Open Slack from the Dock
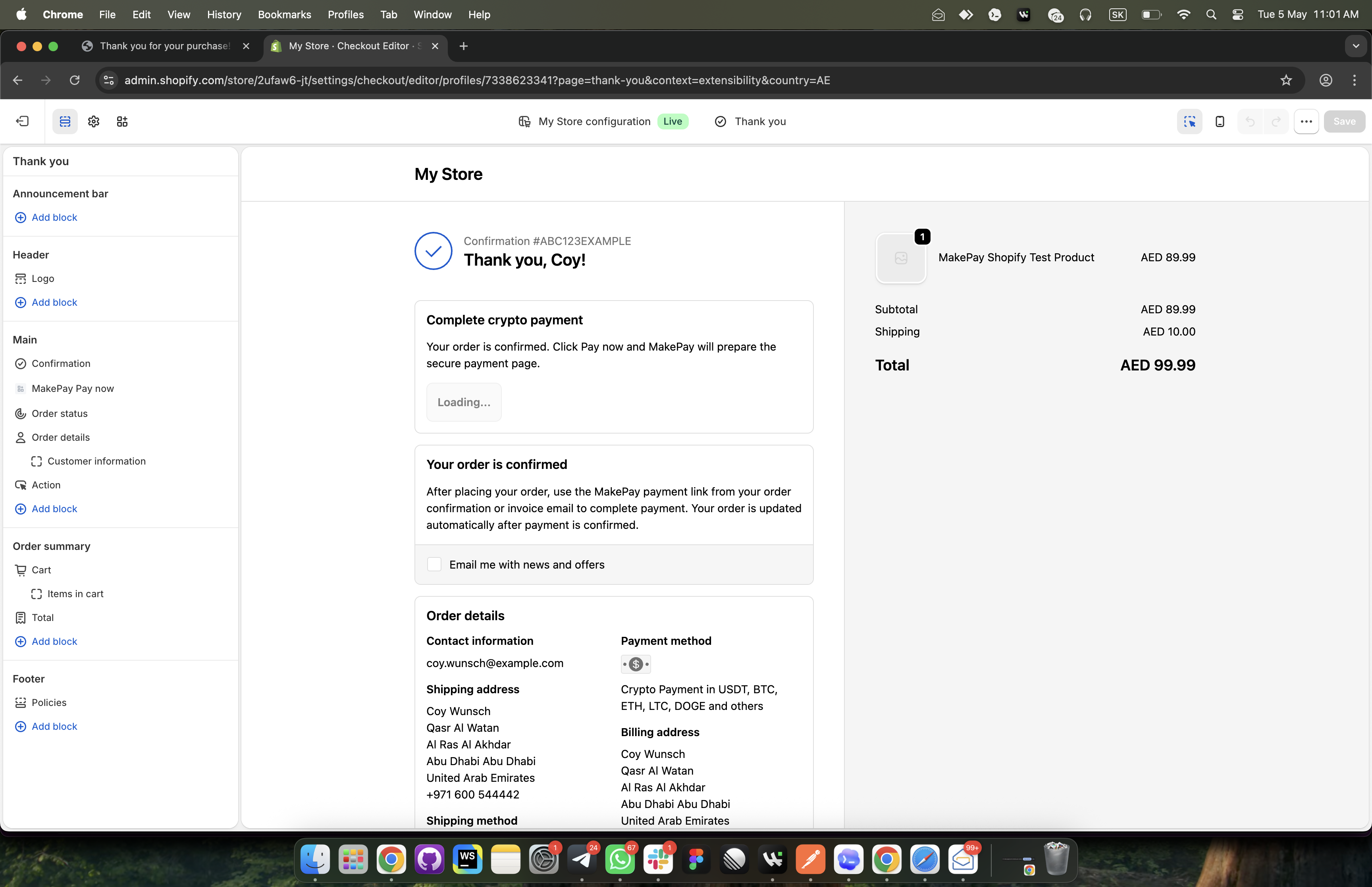The height and width of the screenshot is (887, 1372). click(658, 859)
